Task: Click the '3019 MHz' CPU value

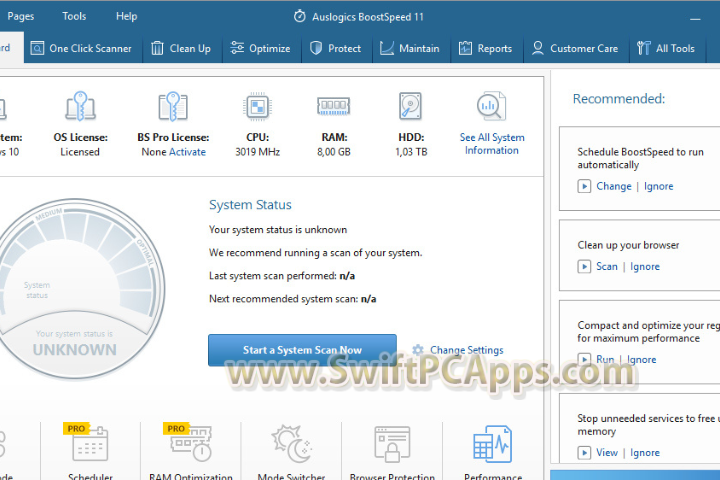Action: [258, 152]
